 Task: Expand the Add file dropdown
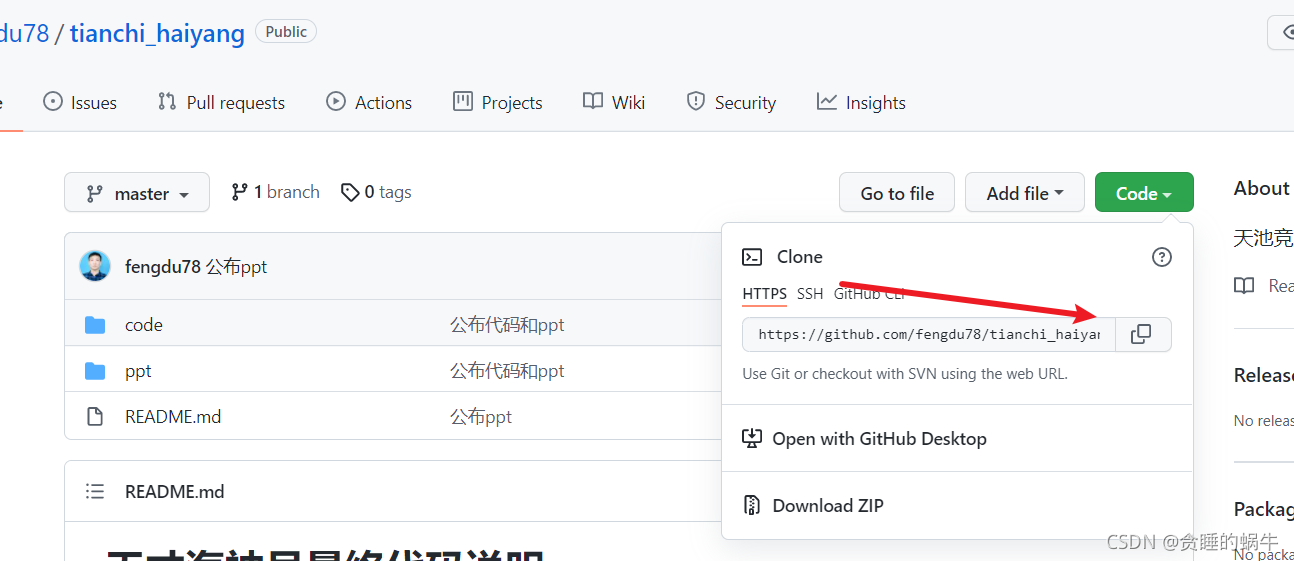[x=1025, y=193]
